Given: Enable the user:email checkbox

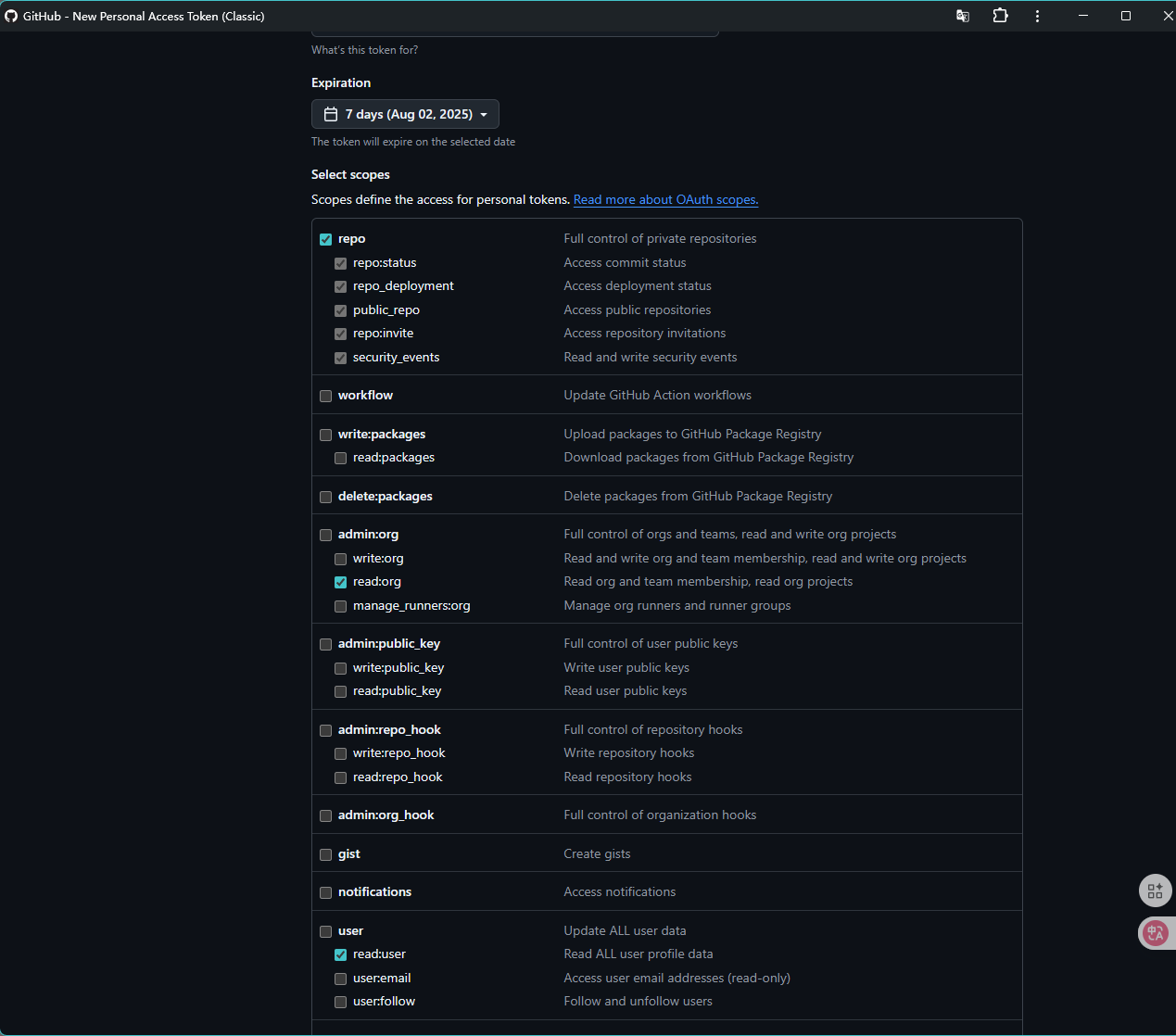Looking at the screenshot, I should point(341,979).
